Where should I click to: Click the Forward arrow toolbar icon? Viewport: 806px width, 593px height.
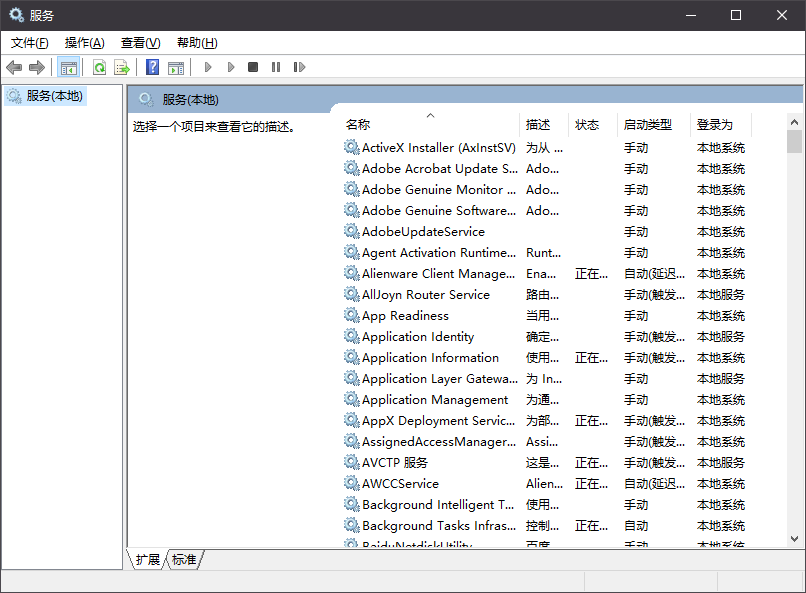tap(37, 67)
